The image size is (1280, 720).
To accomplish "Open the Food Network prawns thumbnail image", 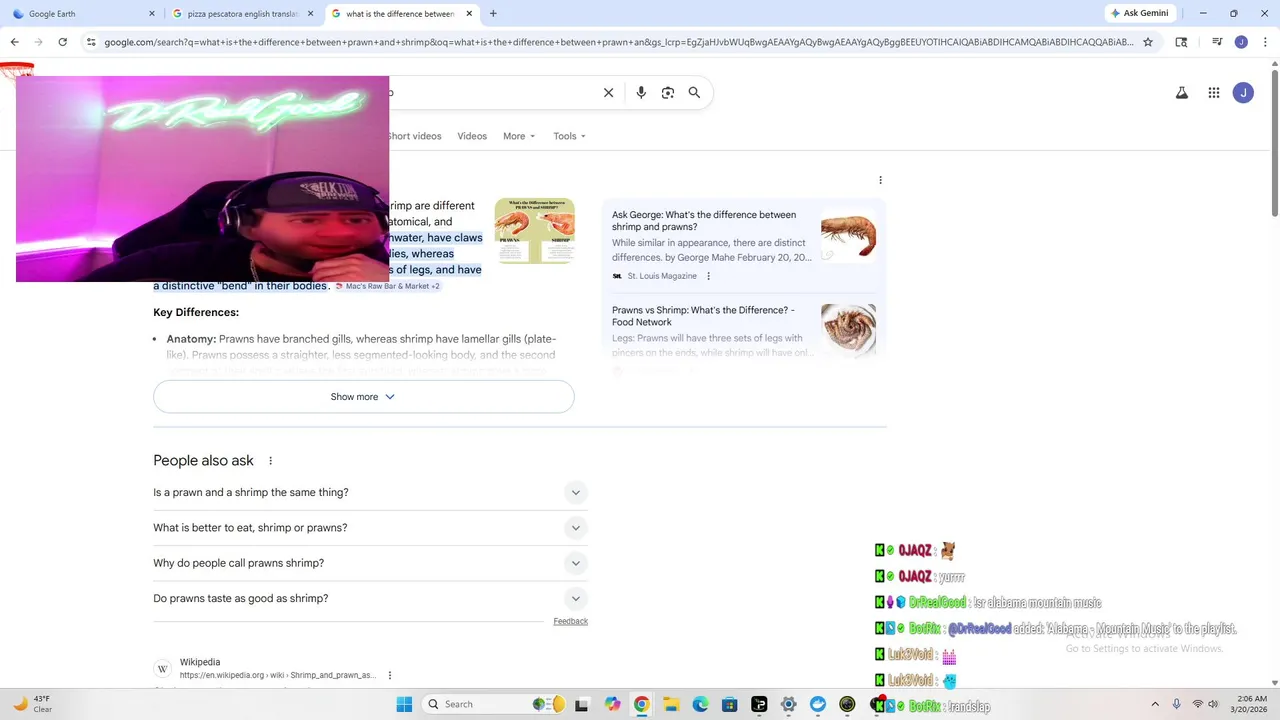I will click(x=848, y=331).
